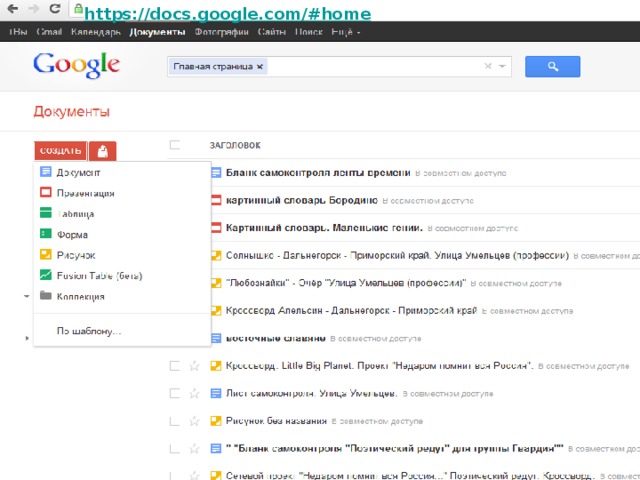This screenshot has width=640, height=480.
Task: Open "Любознайки" - Очёр Улица Умельцев drawing
Action: pos(346,283)
